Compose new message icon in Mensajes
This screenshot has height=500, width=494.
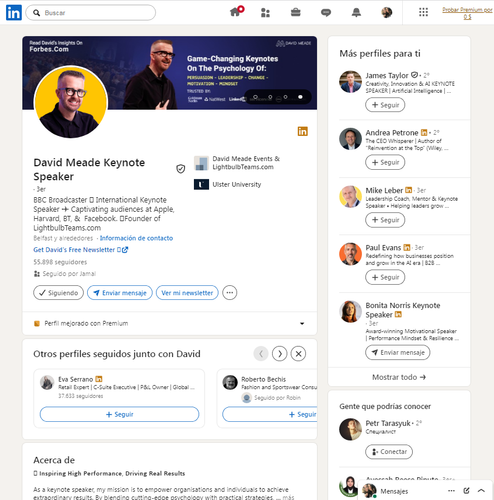pyautogui.click(x=466, y=491)
